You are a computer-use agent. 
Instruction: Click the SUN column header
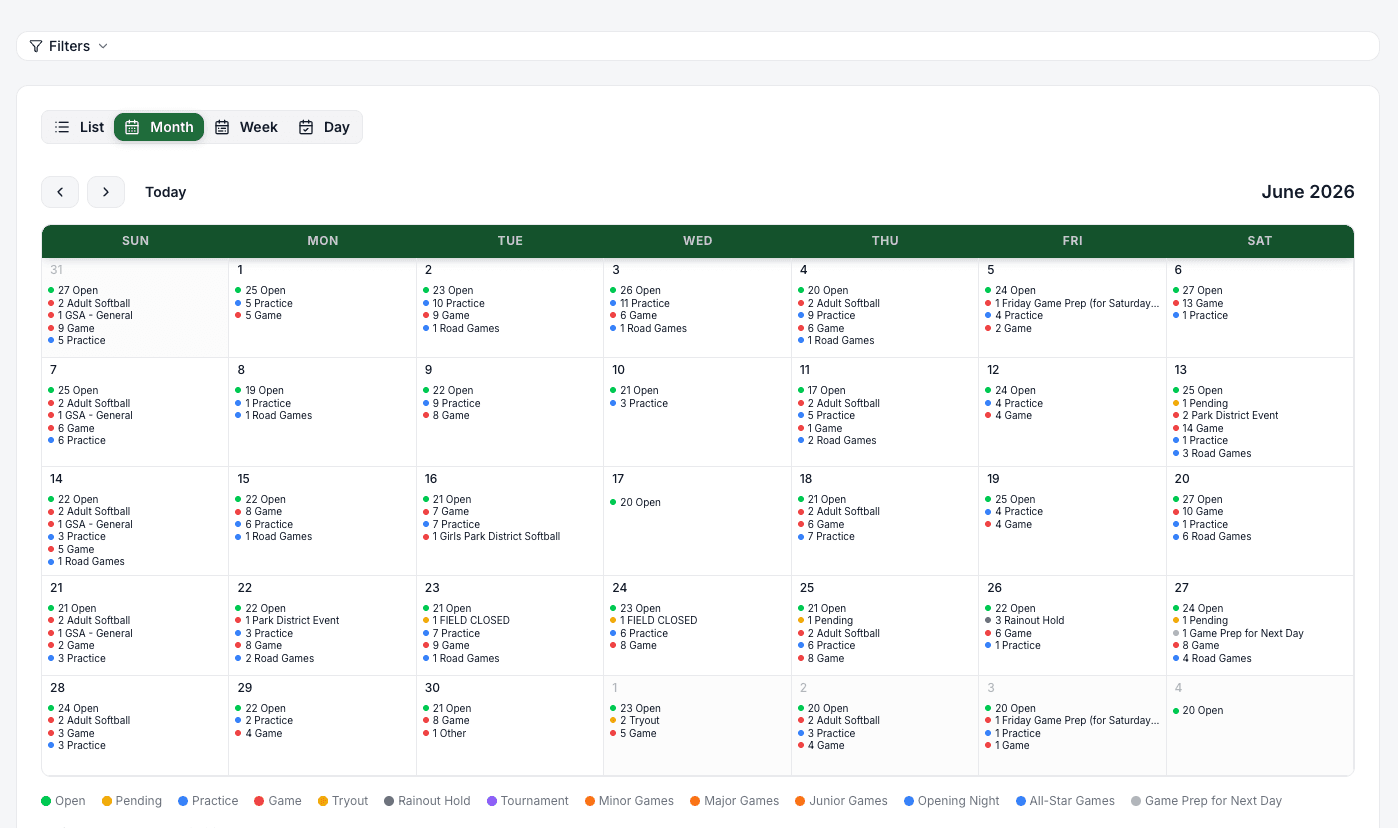(x=135, y=241)
